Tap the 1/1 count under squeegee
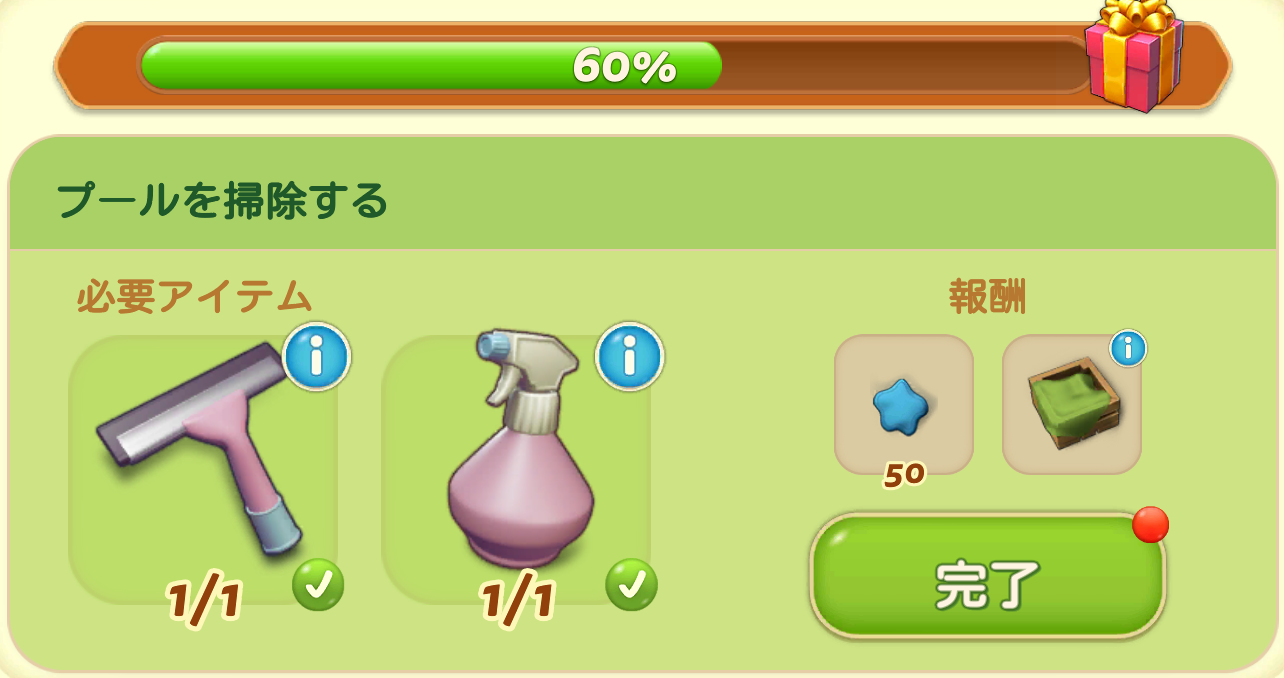The height and width of the screenshot is (678, 1284). click(x=204, y=601)
